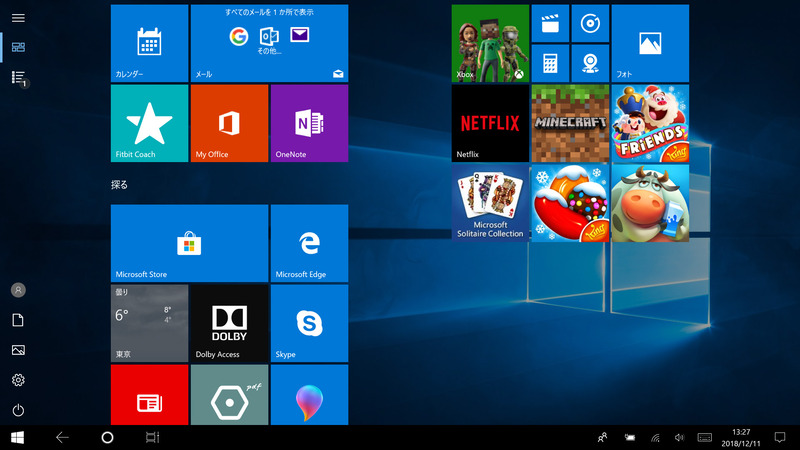Open the Power options button
Image resolution: width=800 pixels, height=450 pixels.
click(x=18, y=410)
